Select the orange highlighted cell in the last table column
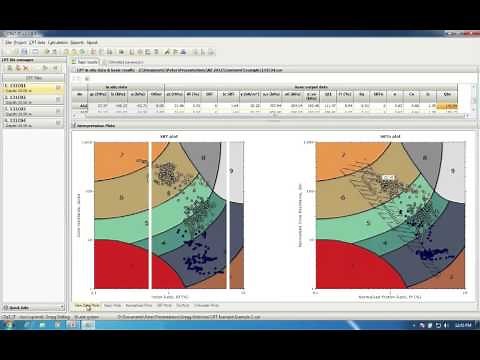Image resolution: width=480 pixels, height=360 pixels. tap(447, 106)
